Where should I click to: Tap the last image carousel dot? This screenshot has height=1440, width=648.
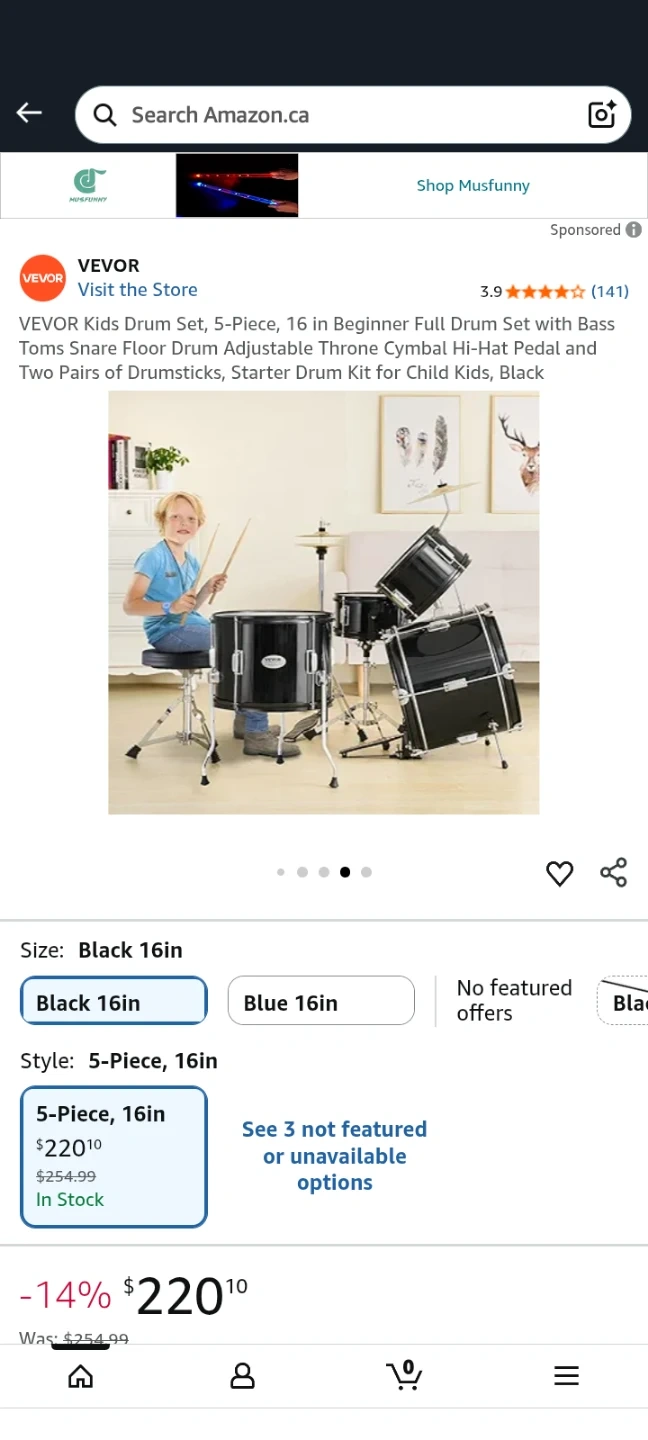click(366, 872)
